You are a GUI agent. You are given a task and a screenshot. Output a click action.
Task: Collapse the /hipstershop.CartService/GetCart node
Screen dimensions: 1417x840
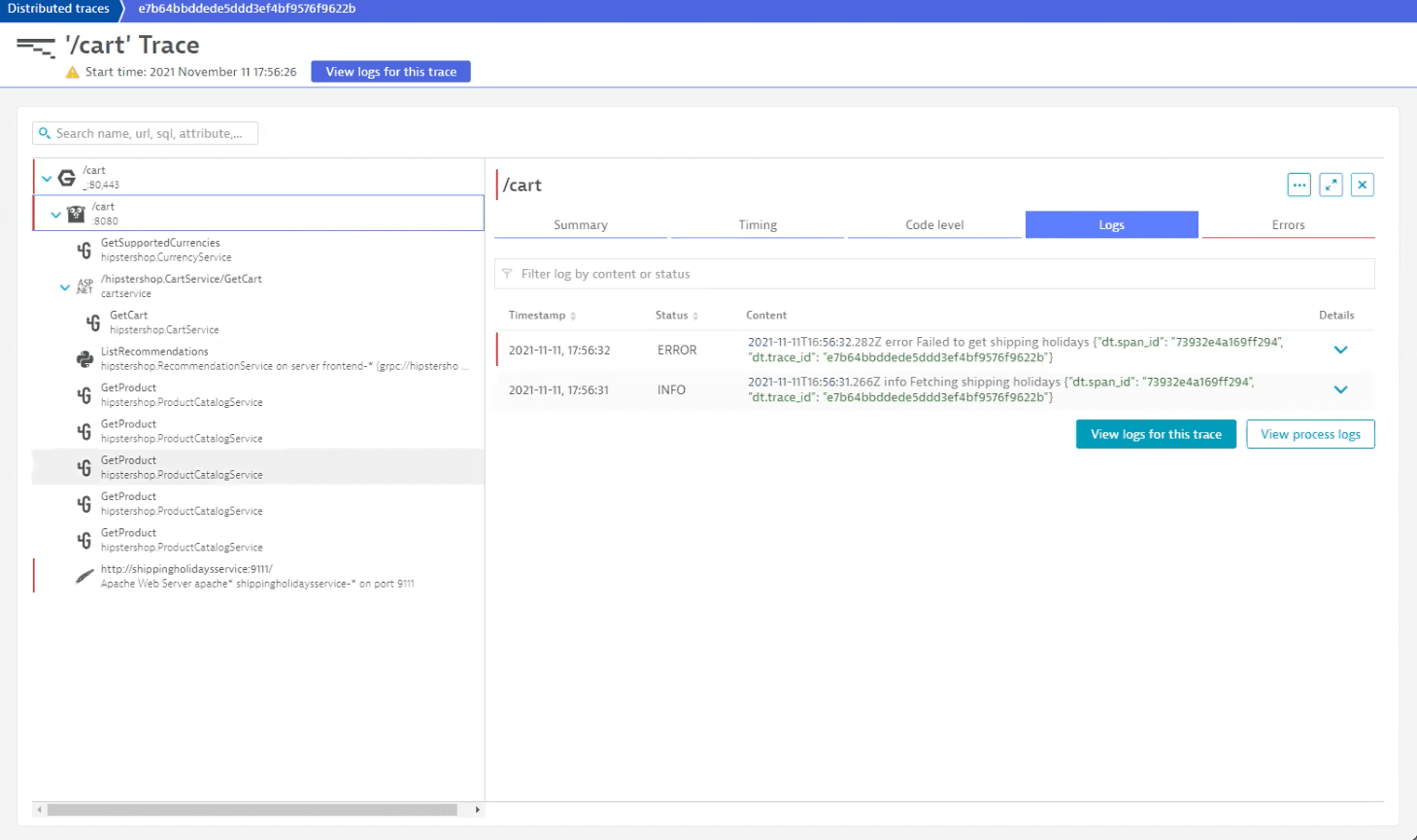coord(64,286)
